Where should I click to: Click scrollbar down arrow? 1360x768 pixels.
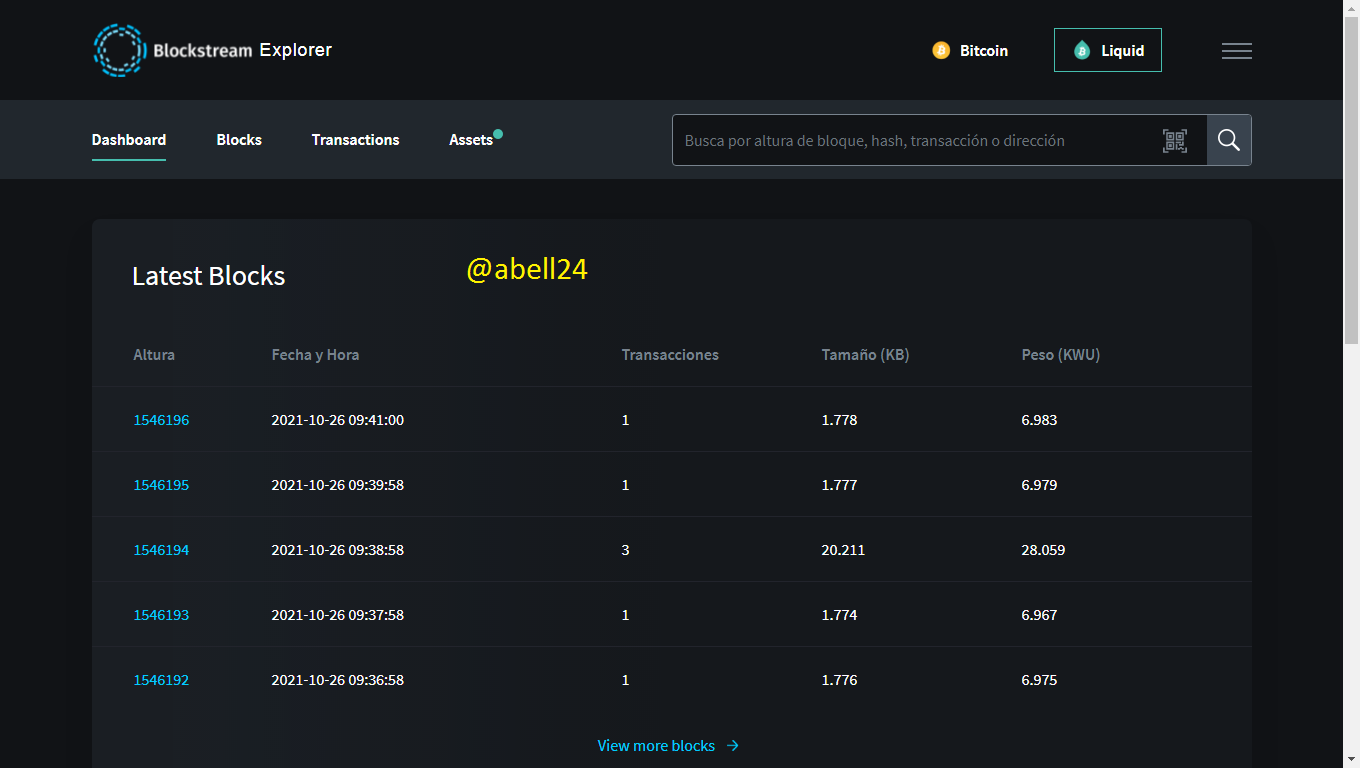click(x=1351, y=759)
